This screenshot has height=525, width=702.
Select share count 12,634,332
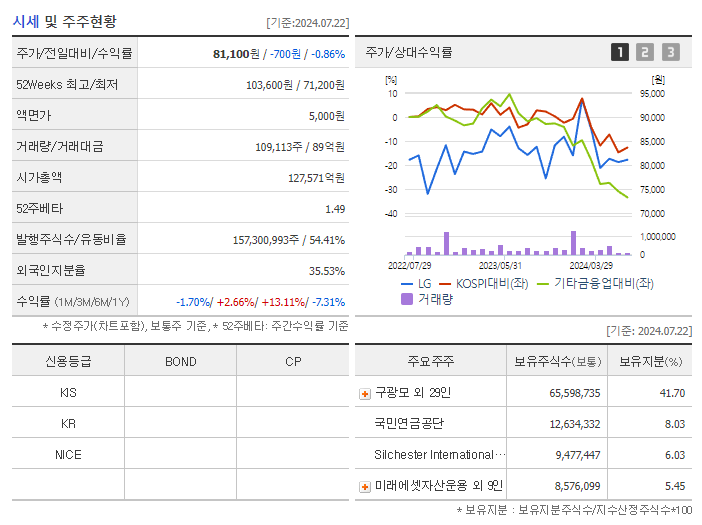click(575, 424)
